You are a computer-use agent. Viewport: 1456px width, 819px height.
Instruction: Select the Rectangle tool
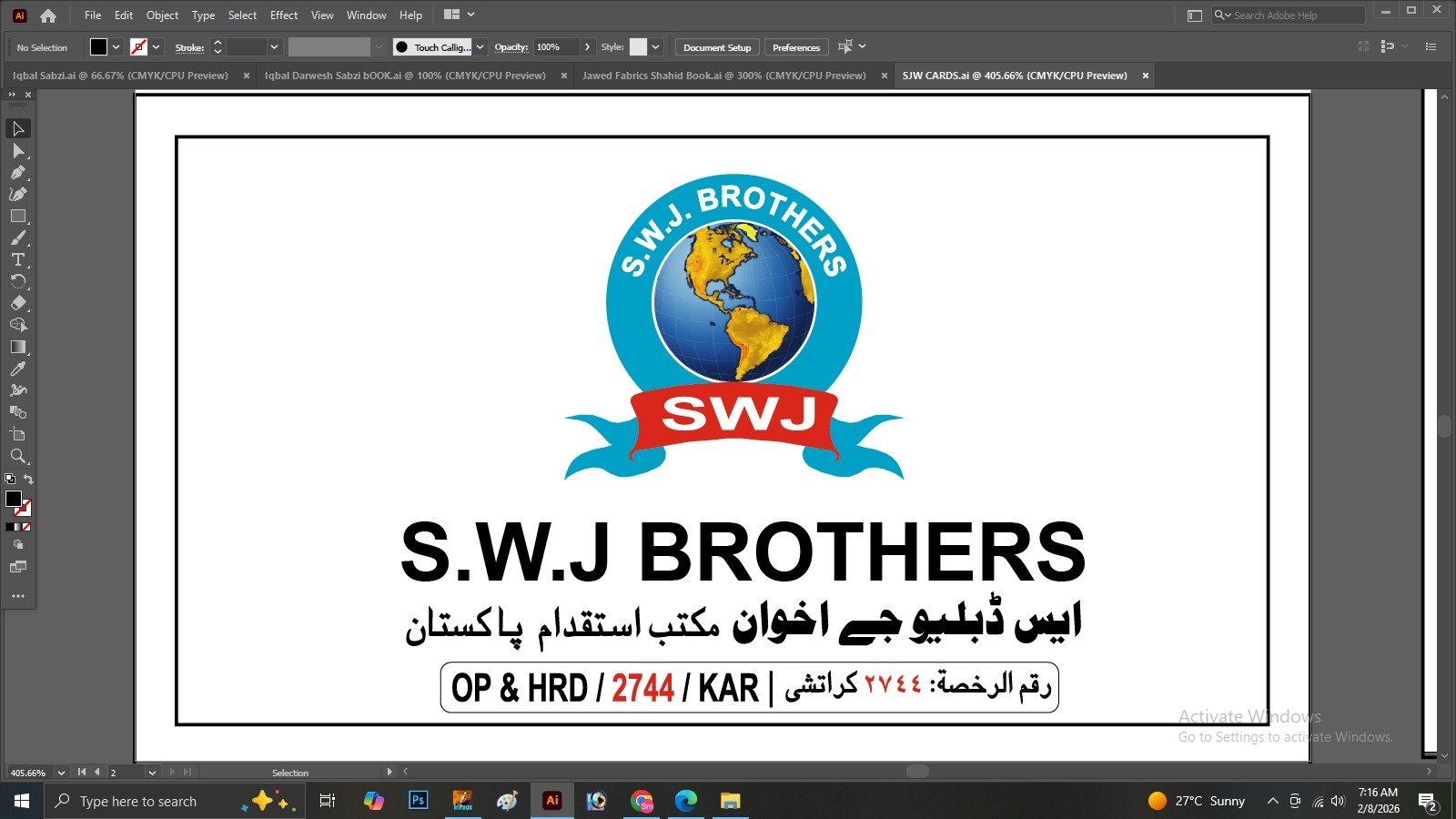pos(18,216)
